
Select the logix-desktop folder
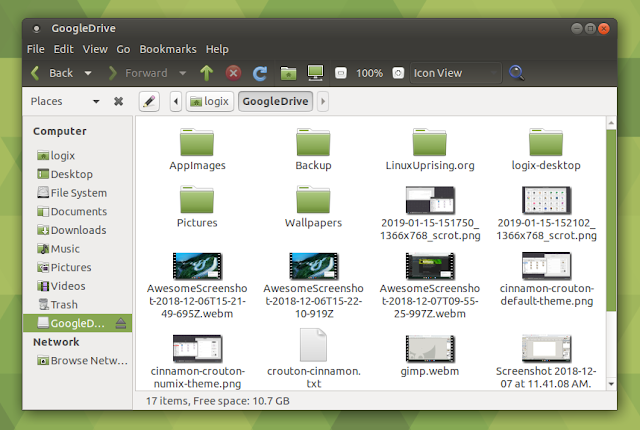(x=546, y=149)
